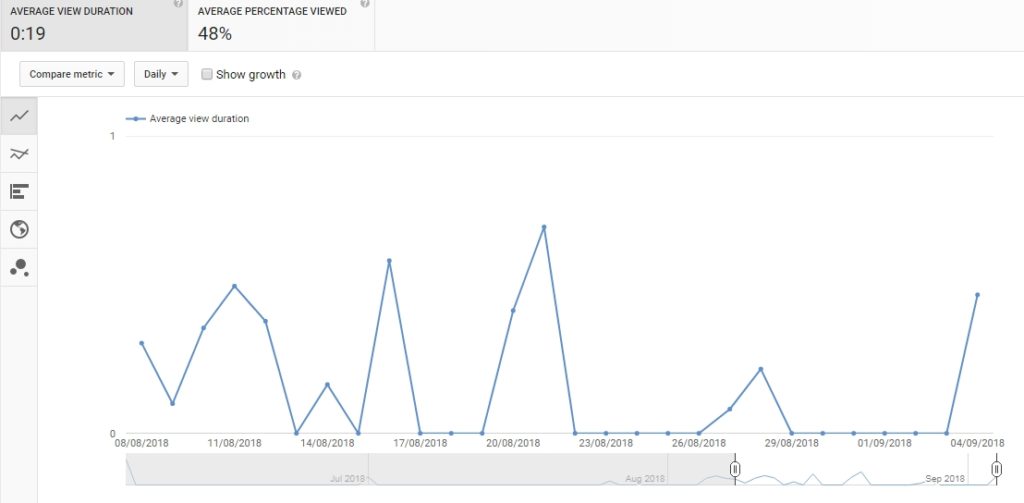Click the Average view duration legend entry
1024x503 pixels.
coord(187,119)
